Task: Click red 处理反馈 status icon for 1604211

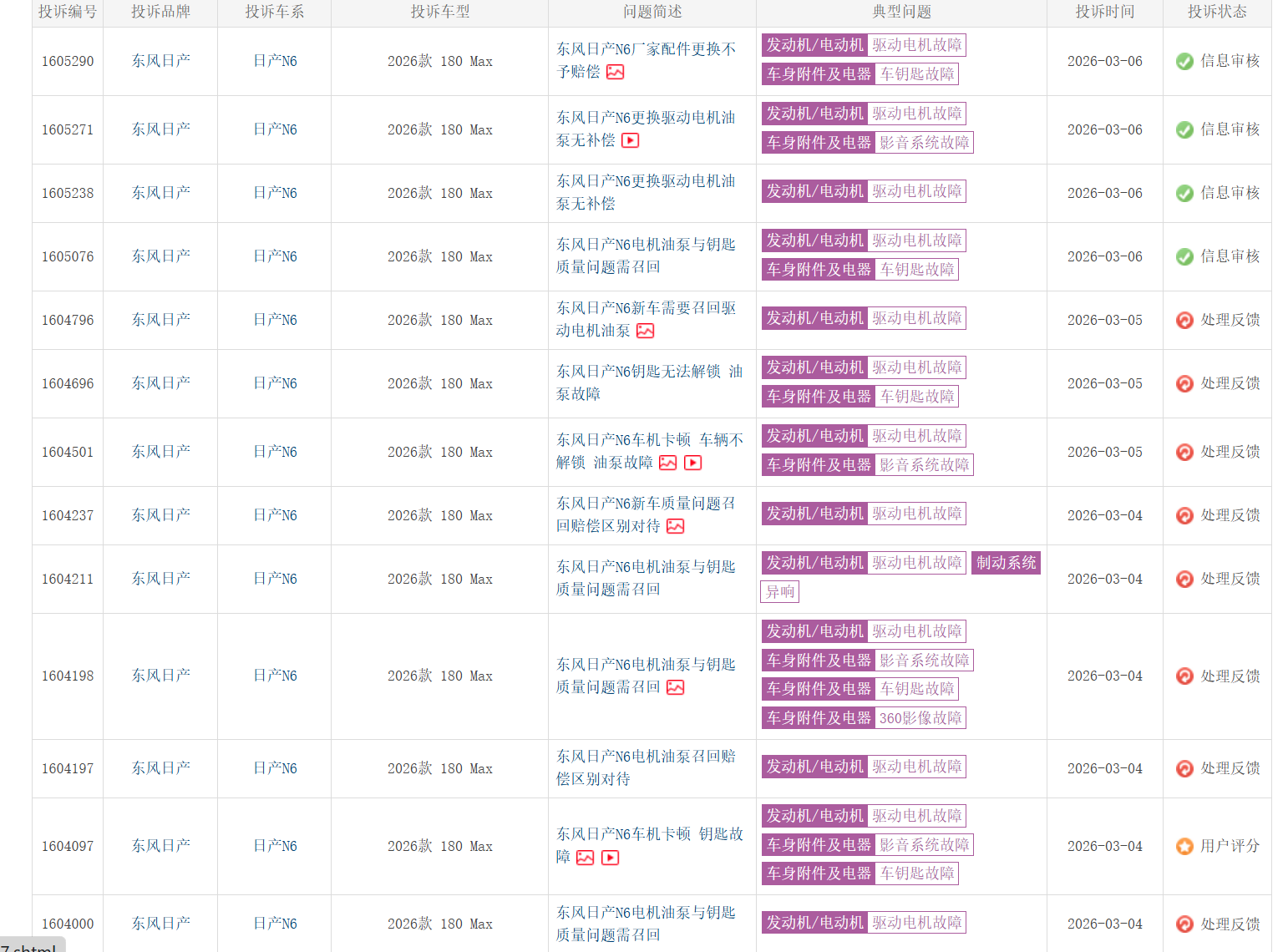Action: pyautogui.click(x=1184, y=579)
